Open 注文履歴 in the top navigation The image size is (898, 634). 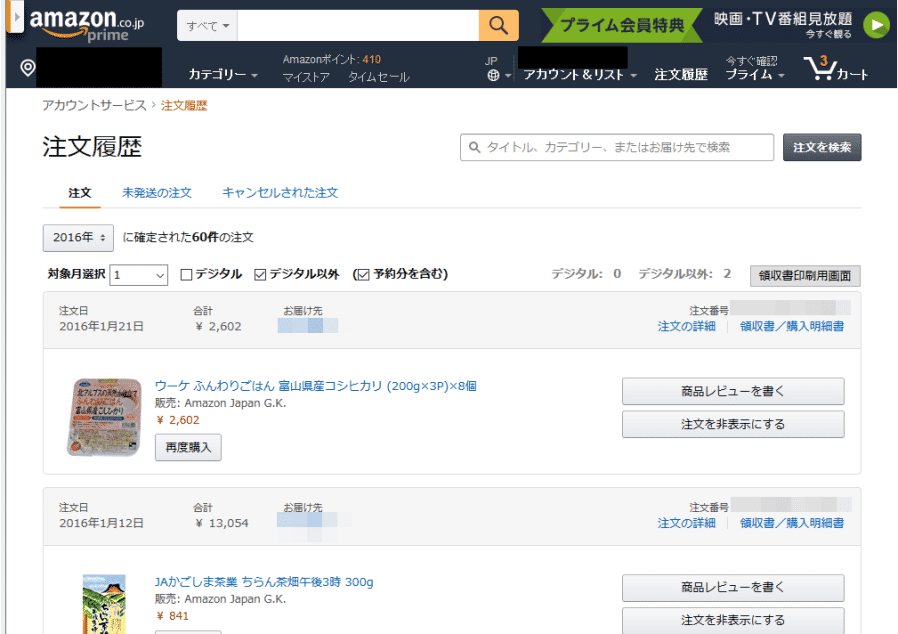pos(681,74)
